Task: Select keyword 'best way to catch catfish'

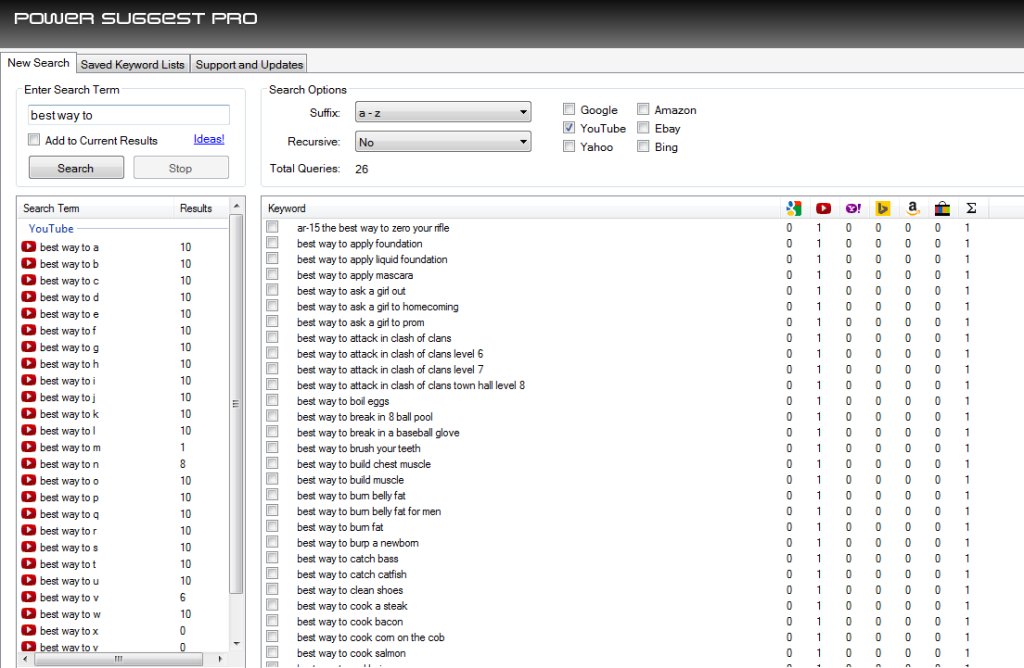Action: point(351,574)
